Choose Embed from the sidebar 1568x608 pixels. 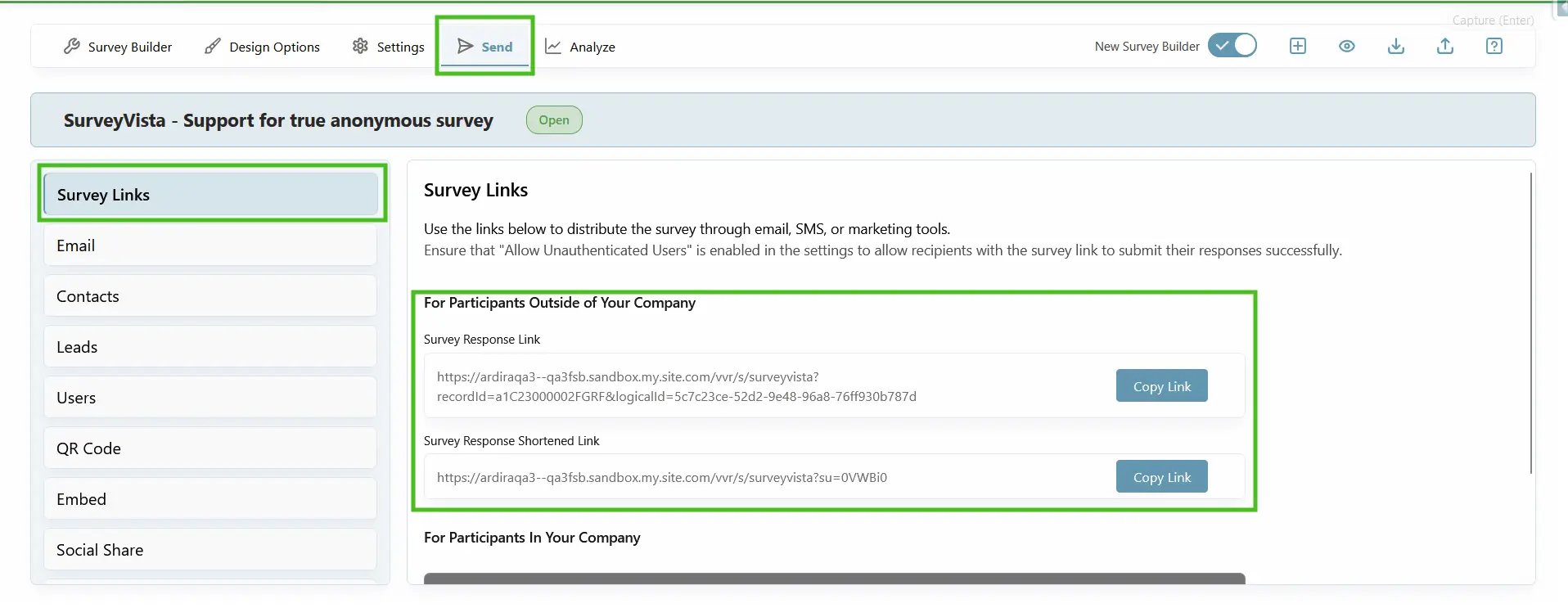[x=210, y=499]
